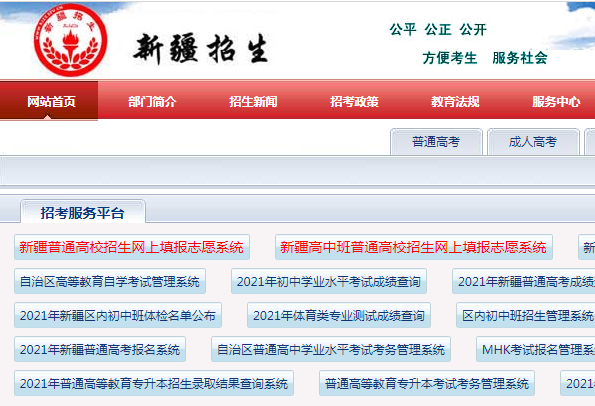This screenshot has width=595, height=406.
Task: Click 自治区高等教育自学考试管理系统 button
Action: pyautogui.click(x=110, y=281)
